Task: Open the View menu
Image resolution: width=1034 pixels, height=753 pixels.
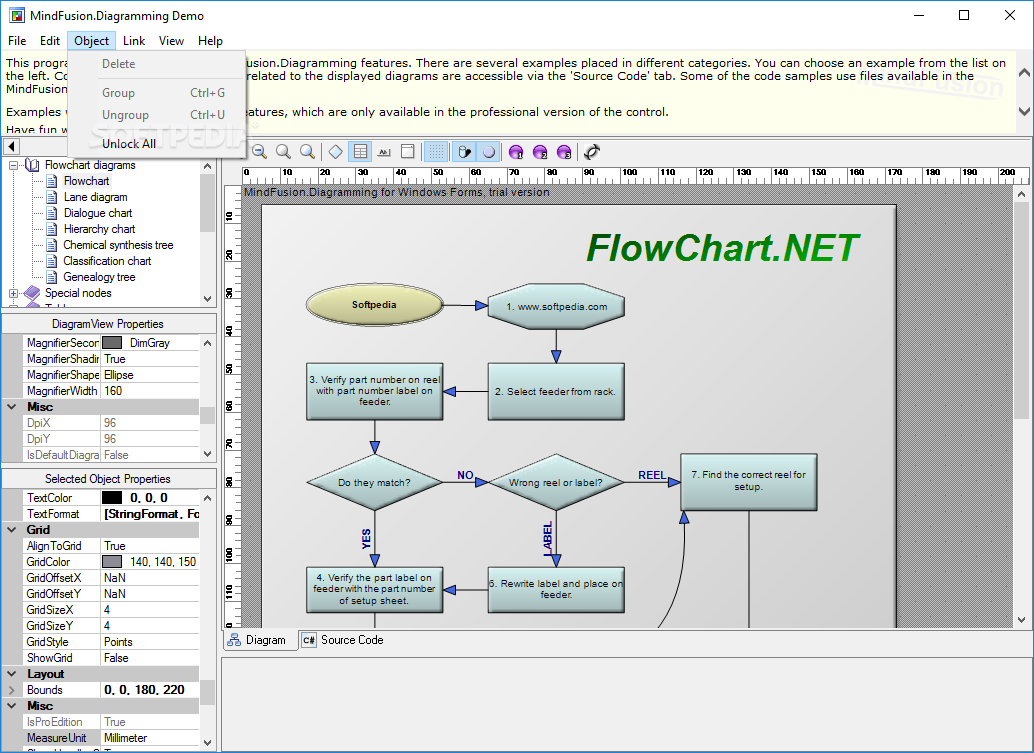Action: coord(171,41)
